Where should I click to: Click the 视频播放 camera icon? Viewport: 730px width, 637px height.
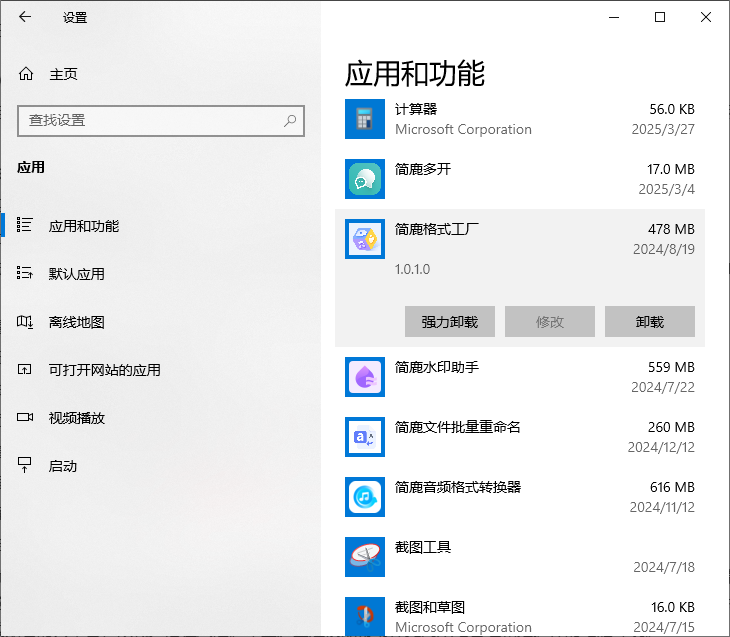(x=25, y=417)
